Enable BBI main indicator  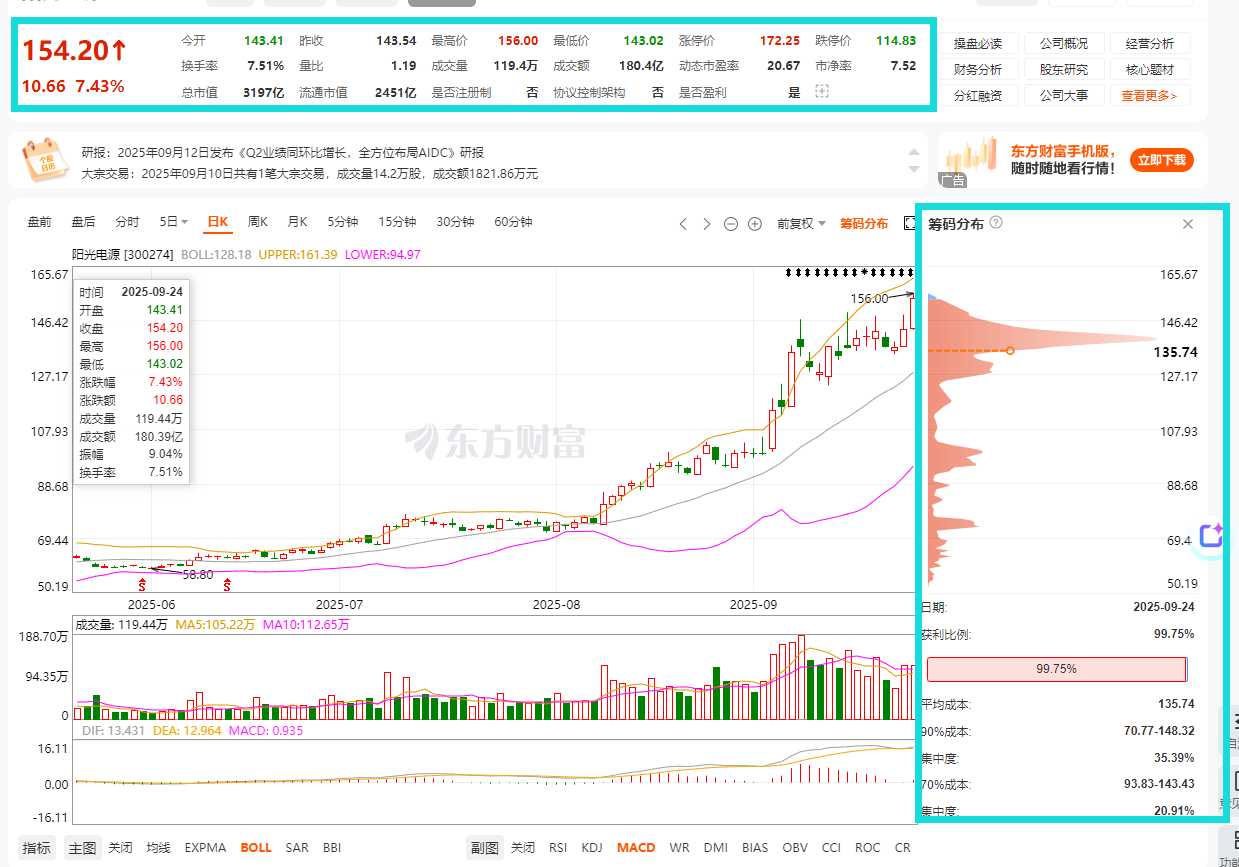[x=332, y=847]
